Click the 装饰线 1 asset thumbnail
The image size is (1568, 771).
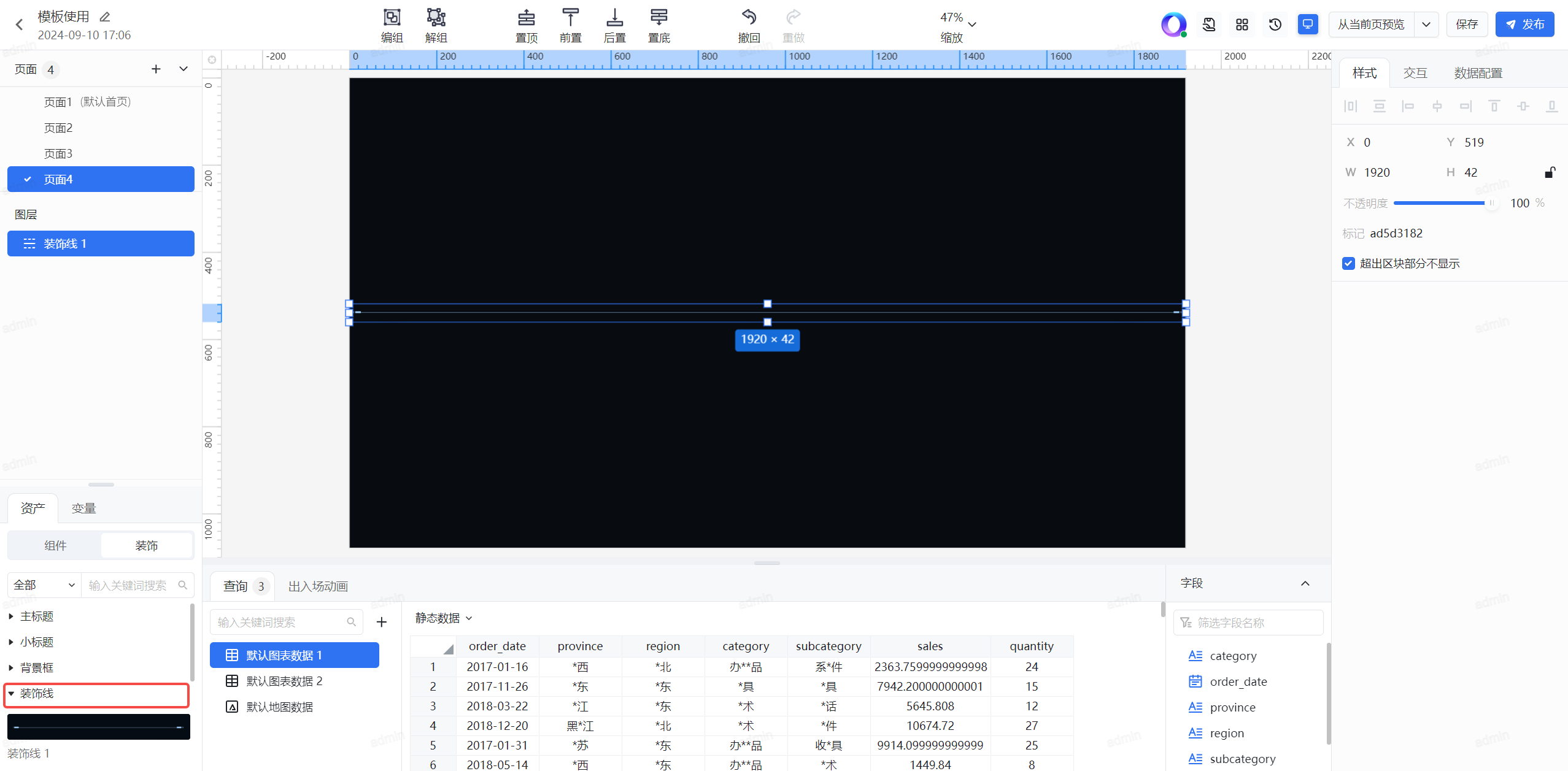(x=98, y=727)
